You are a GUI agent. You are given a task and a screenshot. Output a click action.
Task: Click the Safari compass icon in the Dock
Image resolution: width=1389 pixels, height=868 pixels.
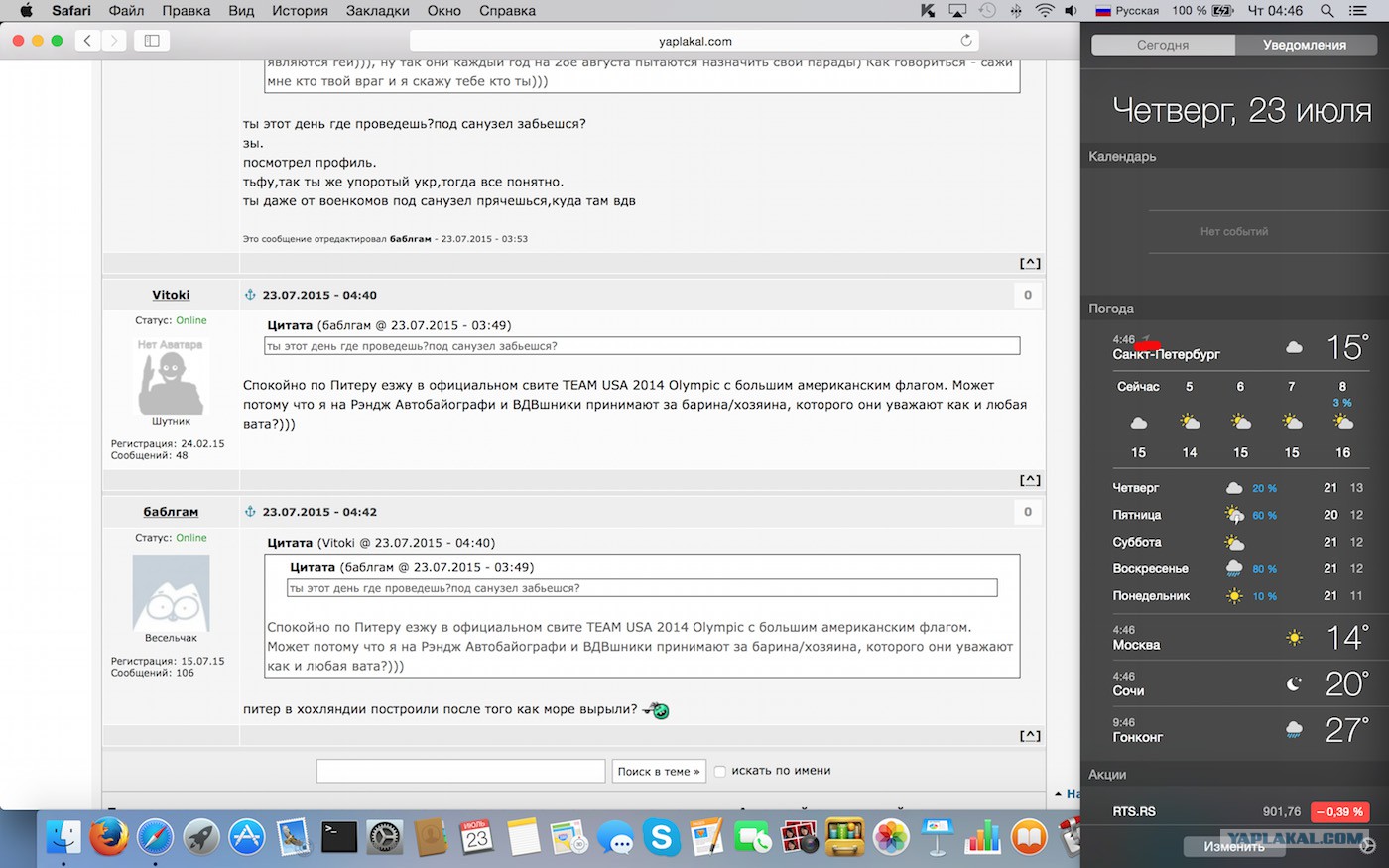[156, 838]
